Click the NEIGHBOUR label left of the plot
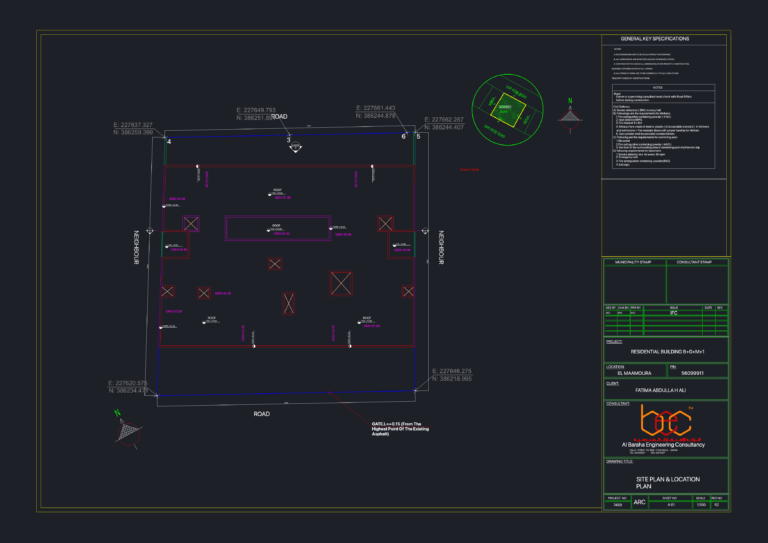This screenshot has width=768, height=543. [137, 248]
